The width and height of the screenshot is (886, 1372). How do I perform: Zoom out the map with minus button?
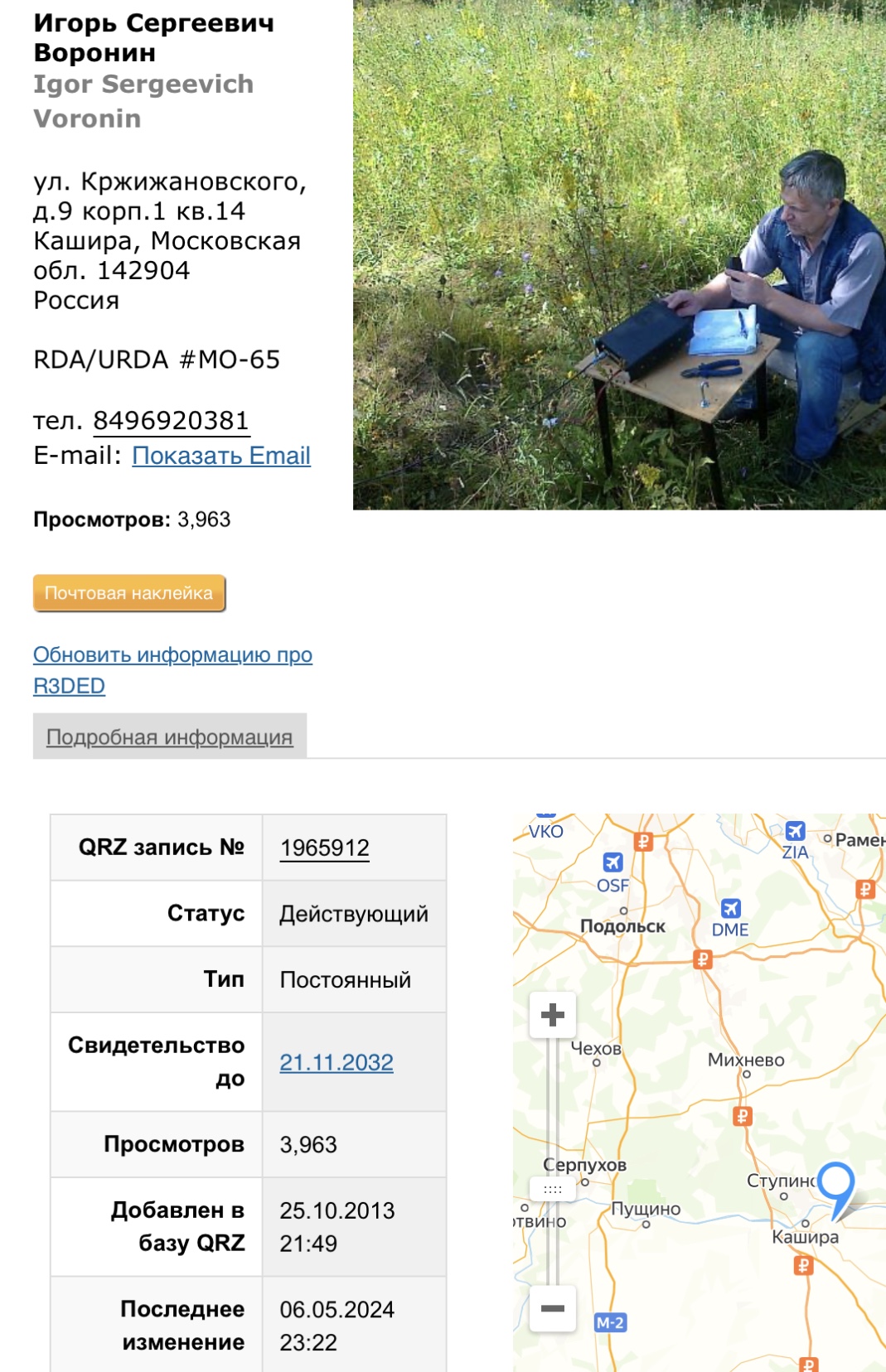(553, 1309)
